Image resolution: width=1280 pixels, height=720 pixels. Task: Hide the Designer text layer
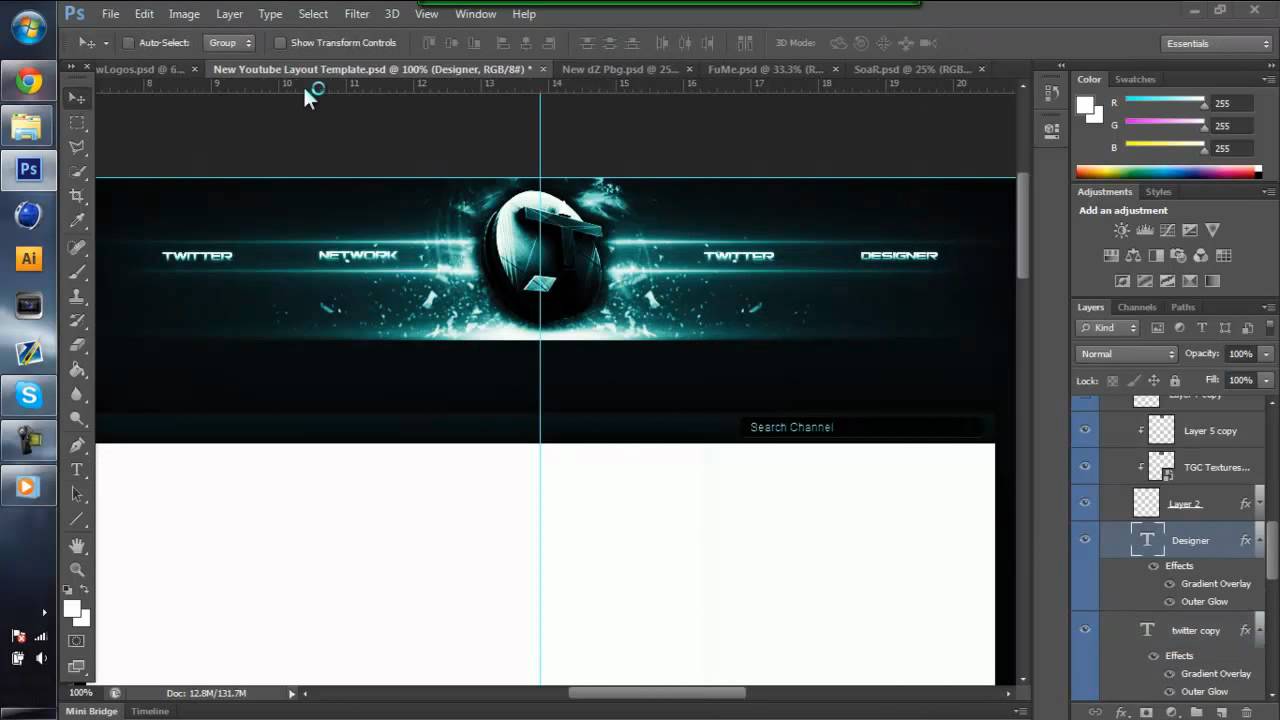click(1085, 540)
